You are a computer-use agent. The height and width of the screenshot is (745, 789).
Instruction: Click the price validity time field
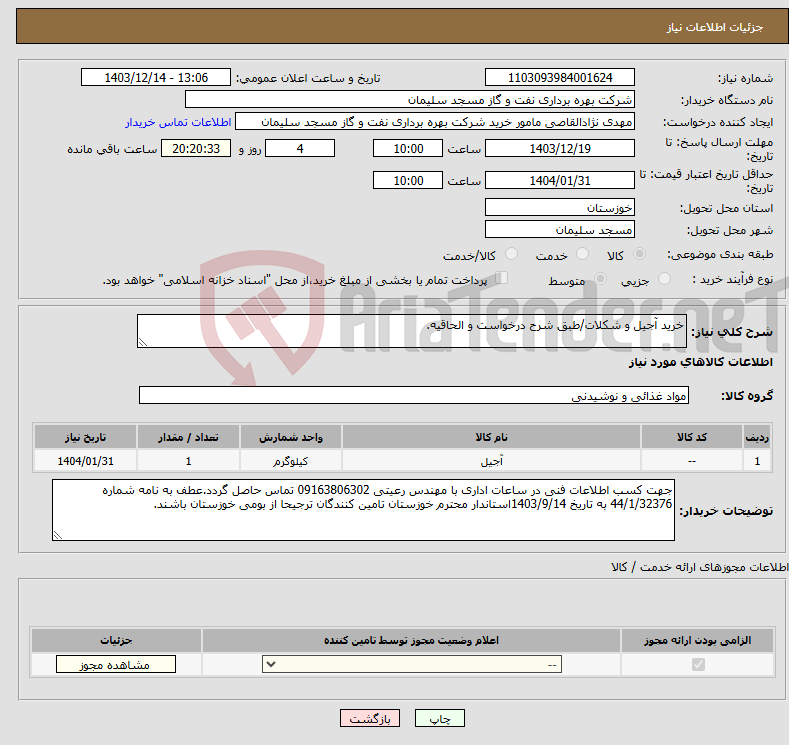click(408, 180)
